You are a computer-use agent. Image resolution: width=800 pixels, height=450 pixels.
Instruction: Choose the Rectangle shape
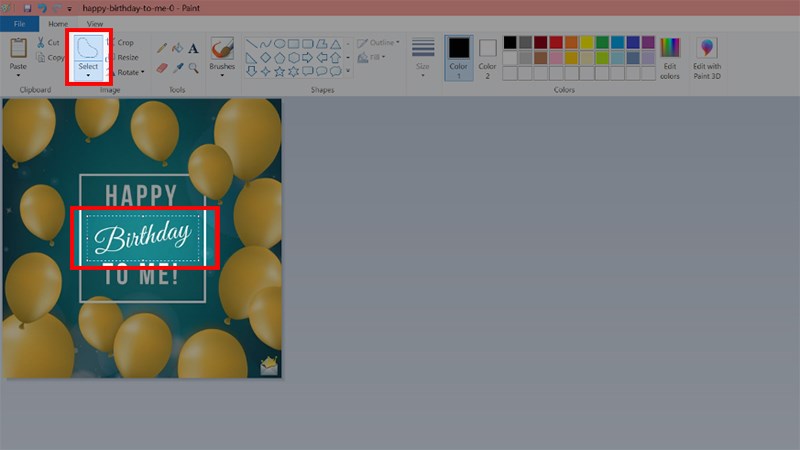tap(293, 44)
